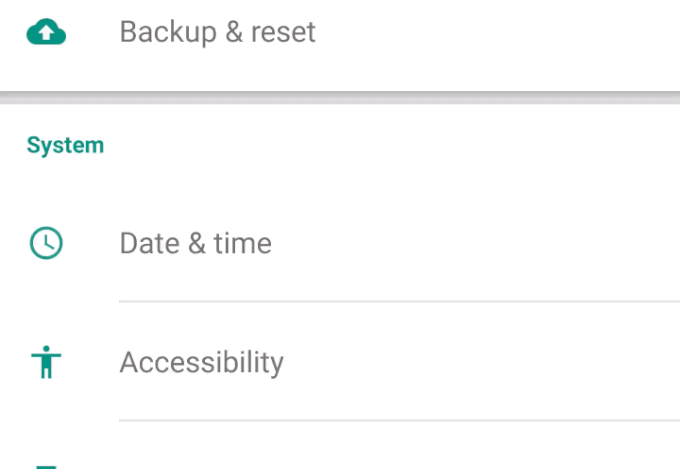Tap the divider line below Accessibility

(x=400, y=421)
